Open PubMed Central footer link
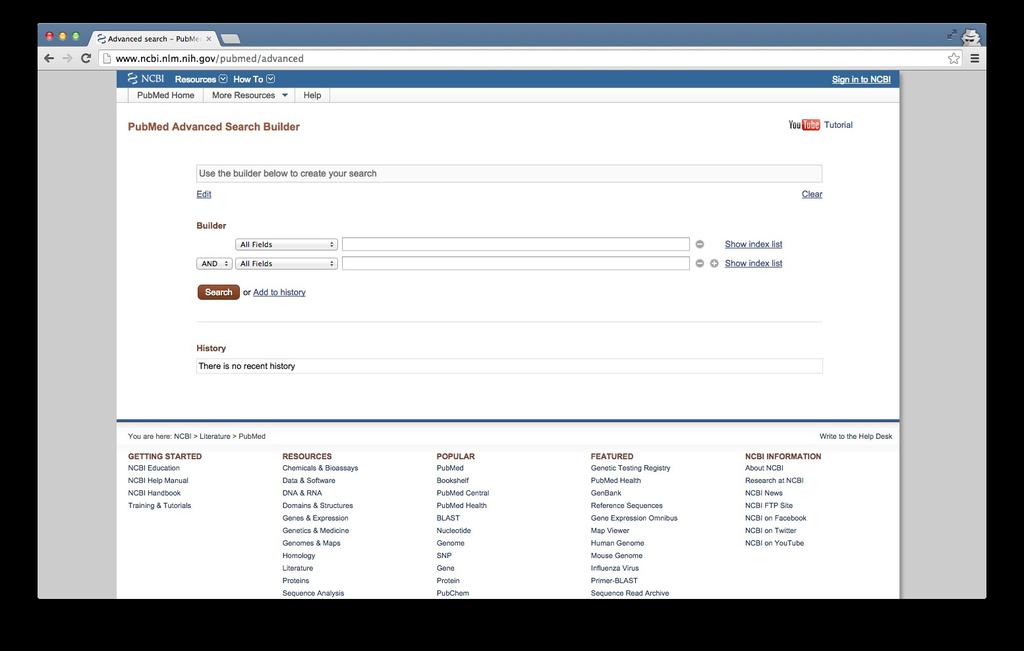This screenshot has width=1024, height=651. pyautogui.click(x=462, y=493)
